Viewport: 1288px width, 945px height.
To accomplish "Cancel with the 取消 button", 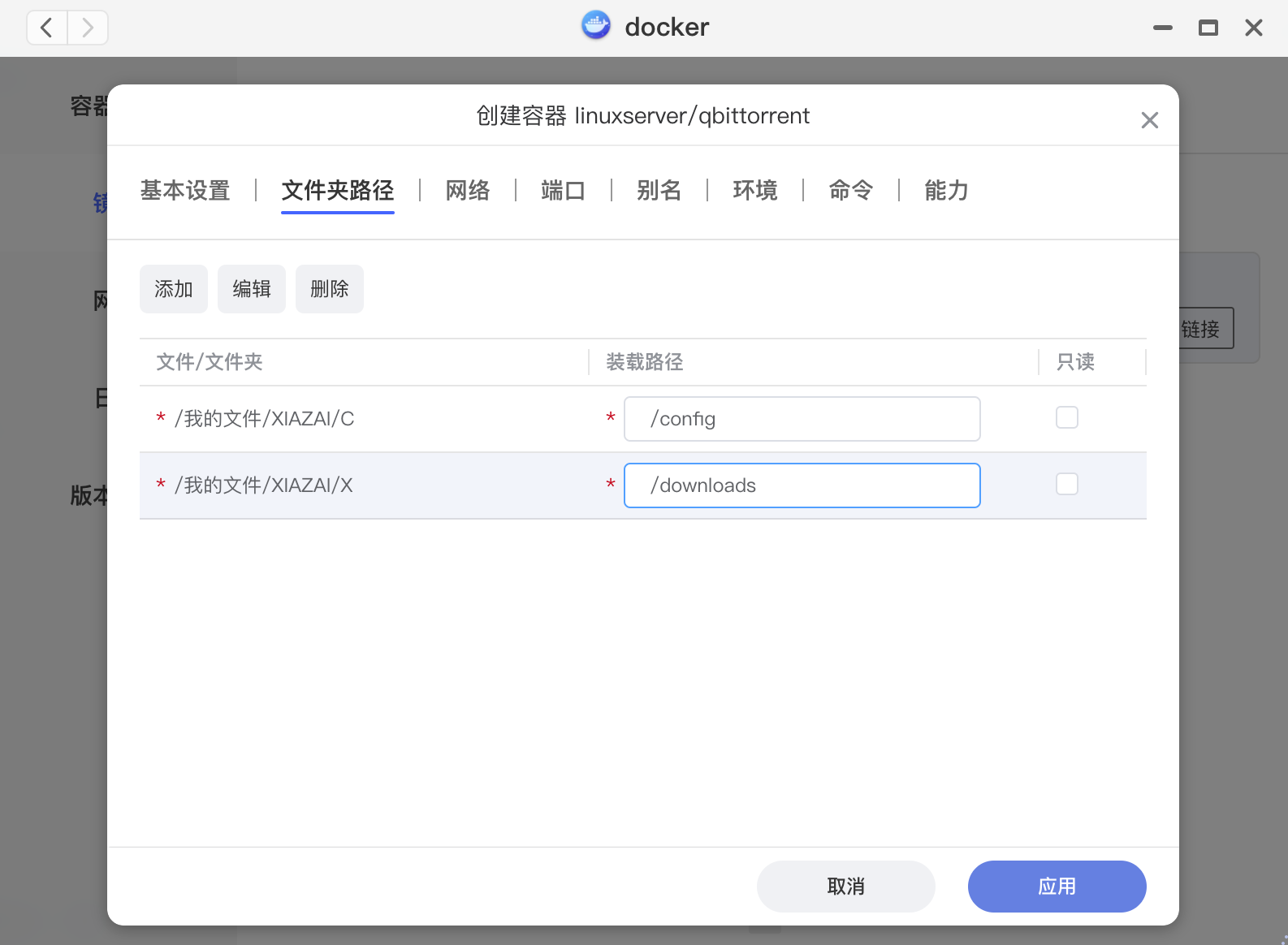I will coord(846,887).
